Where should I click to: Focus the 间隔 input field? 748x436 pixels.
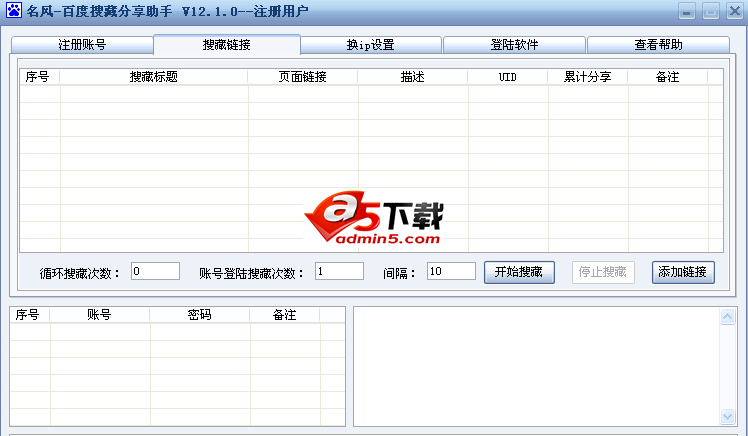pos(451,271)
